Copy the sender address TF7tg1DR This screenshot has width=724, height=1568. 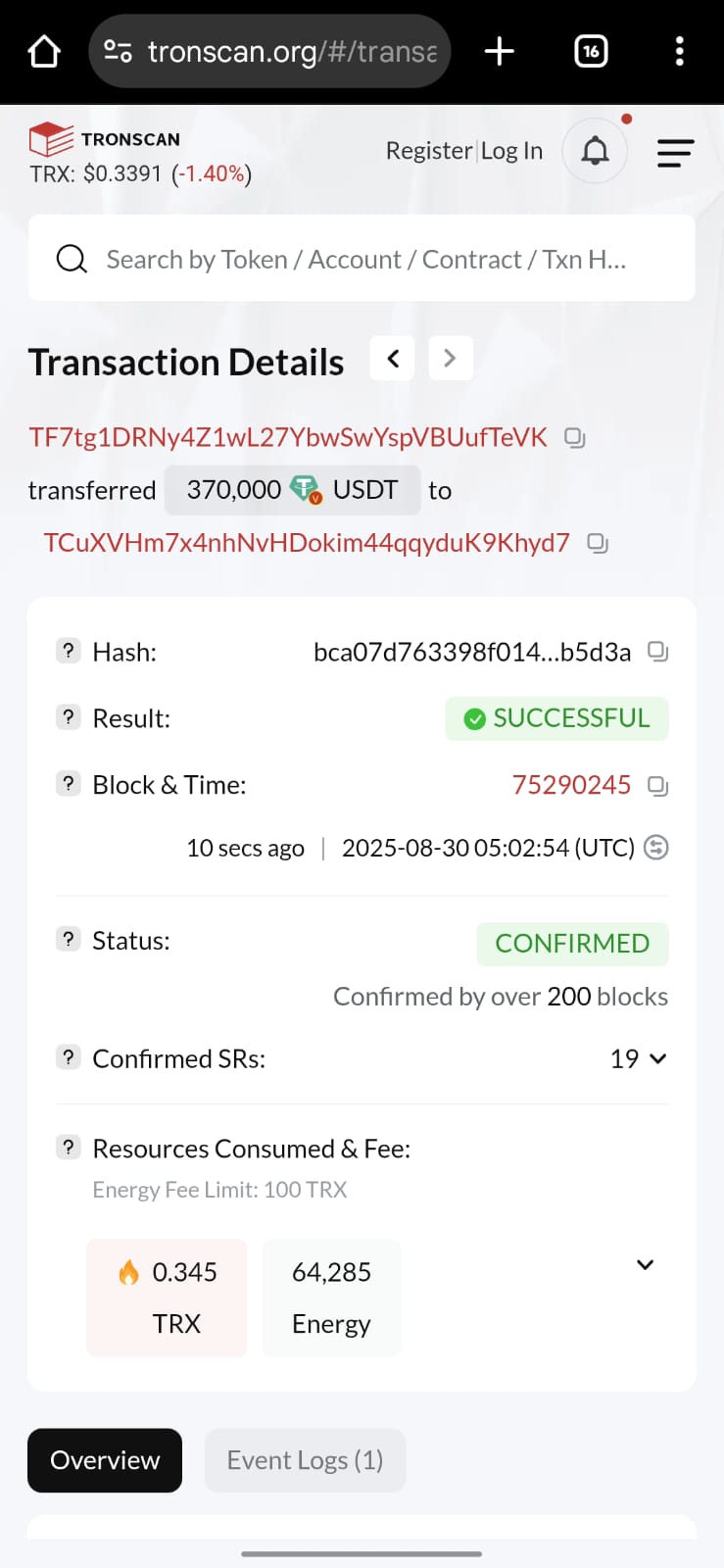(x=575, y=438)
